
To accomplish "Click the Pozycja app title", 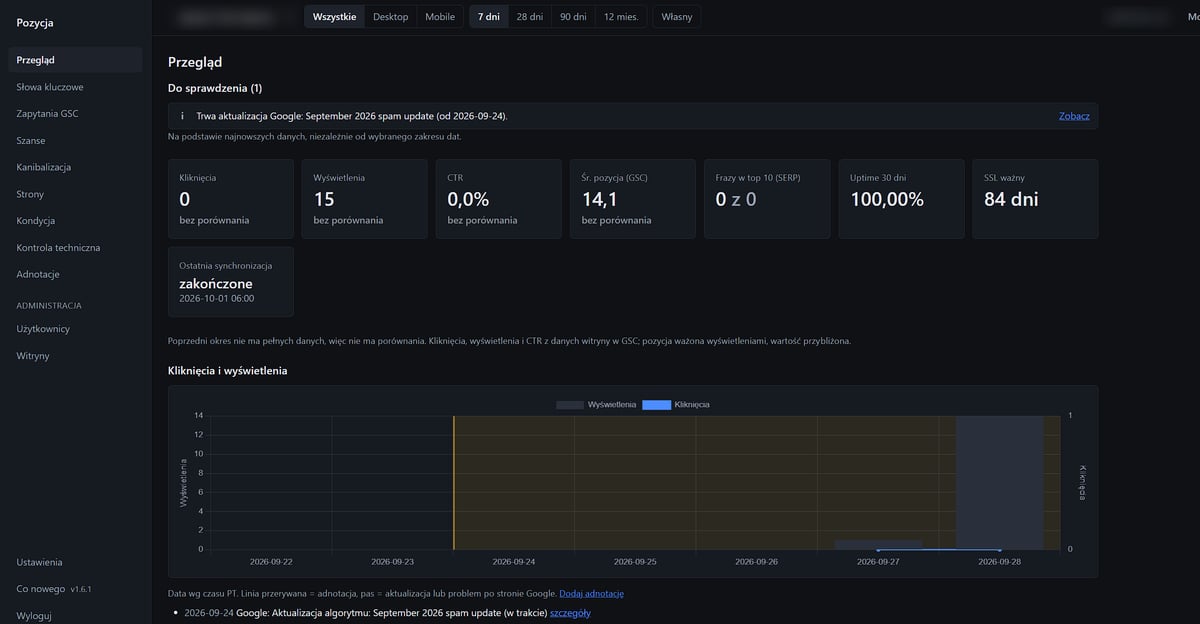I will [35, 22].
